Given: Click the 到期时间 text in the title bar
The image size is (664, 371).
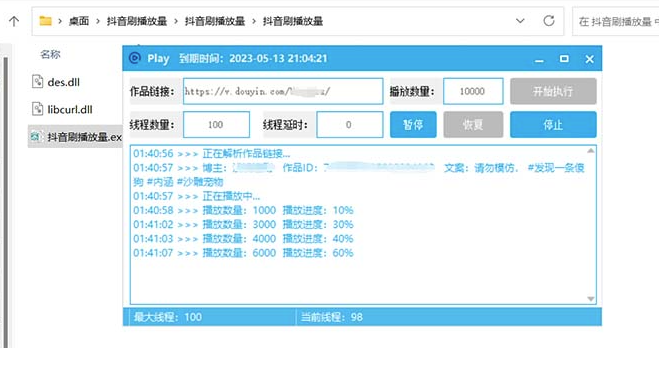Looking at the screenshot, I should click(253, 58).
